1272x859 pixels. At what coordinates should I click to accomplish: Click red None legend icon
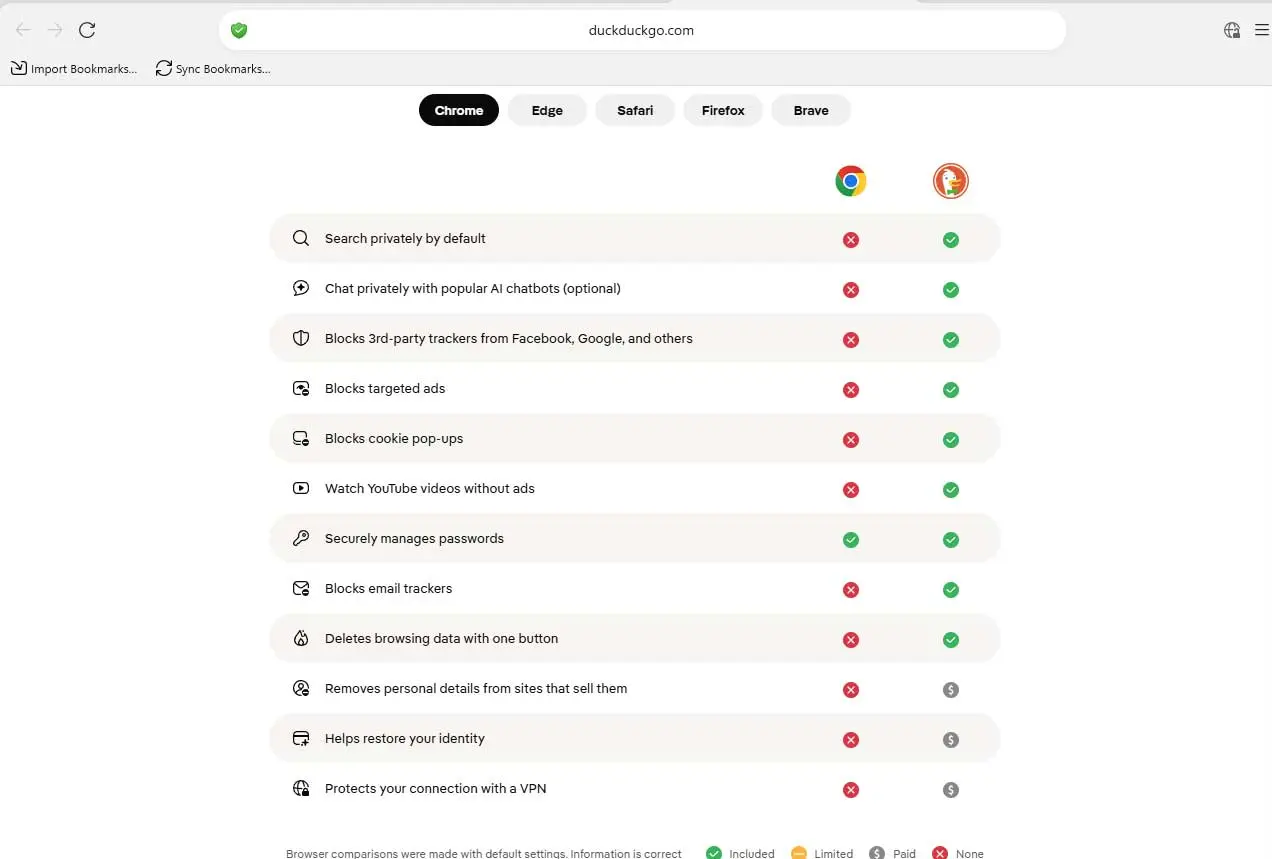[940, 853]
